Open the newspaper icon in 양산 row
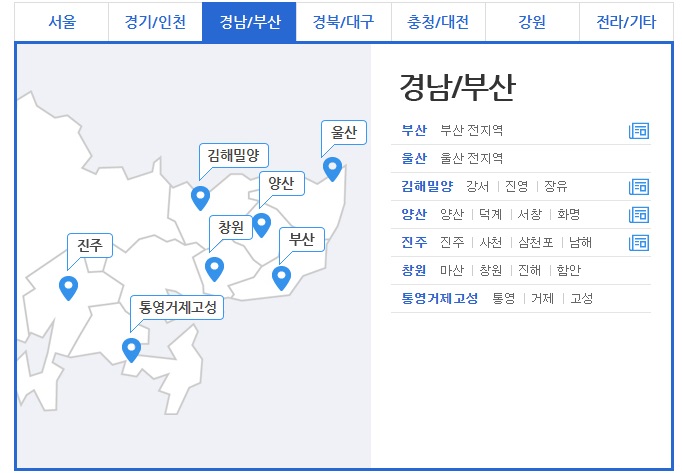The image size is (682, 473). coord(639,215)
